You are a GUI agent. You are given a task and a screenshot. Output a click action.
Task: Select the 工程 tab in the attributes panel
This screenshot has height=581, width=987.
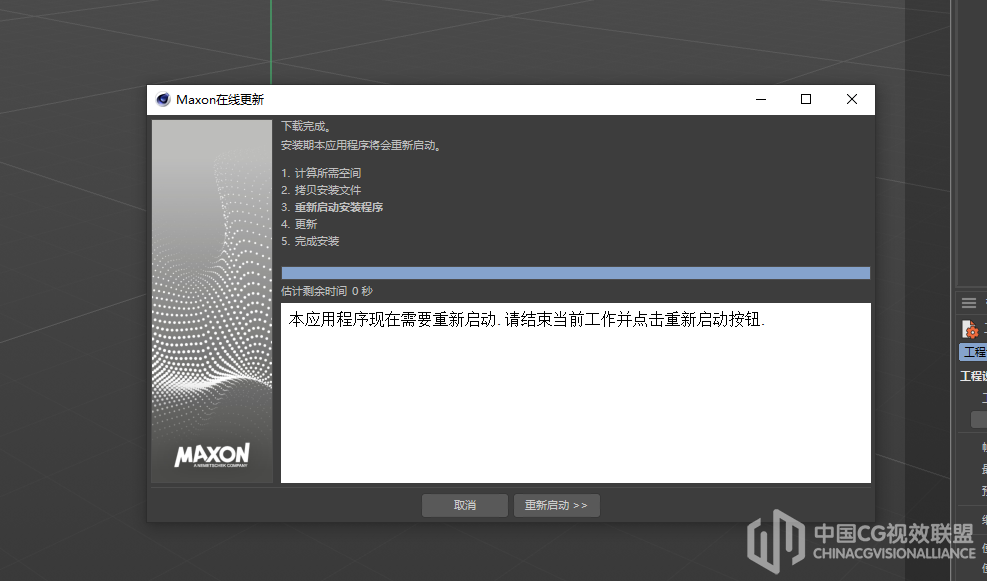(973, 352)
